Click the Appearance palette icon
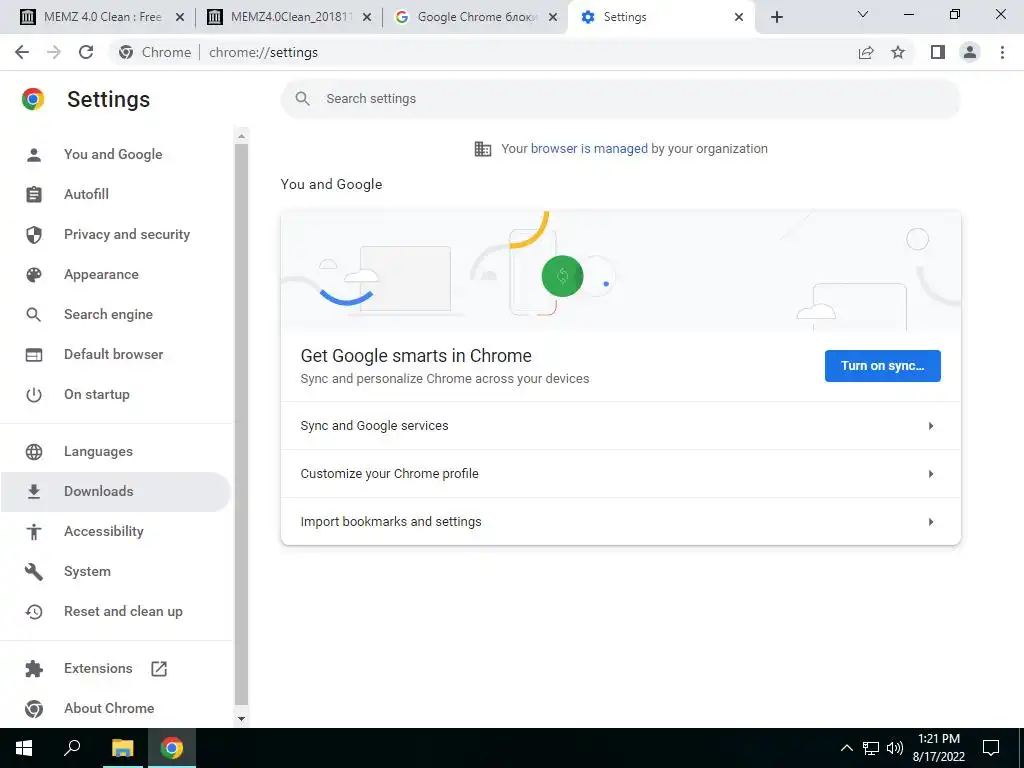1024x768 pixels. [x=34, y=275]
